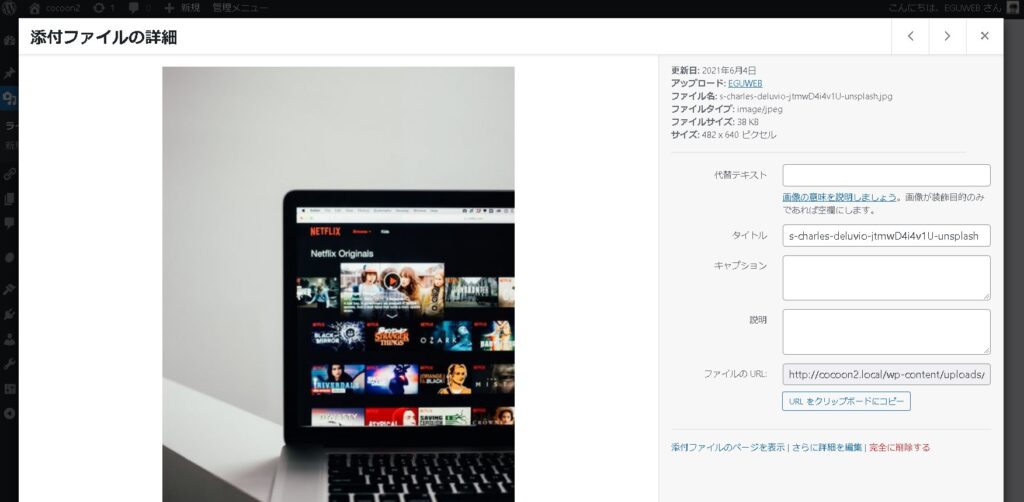Open the 画像の意味を説明しましょう link
The height and width of the screenshot is (502, 1024).
click(839, 198)
